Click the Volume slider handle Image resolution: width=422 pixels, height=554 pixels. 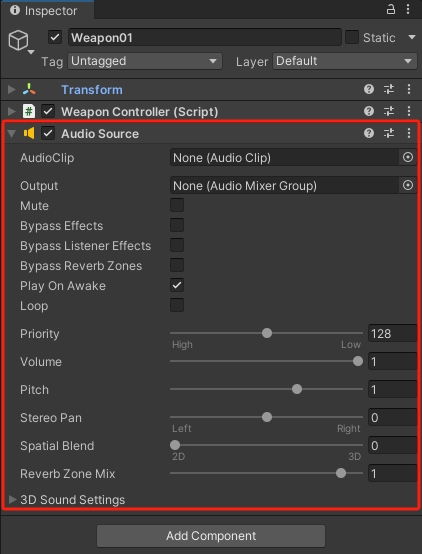coord(358,361)
